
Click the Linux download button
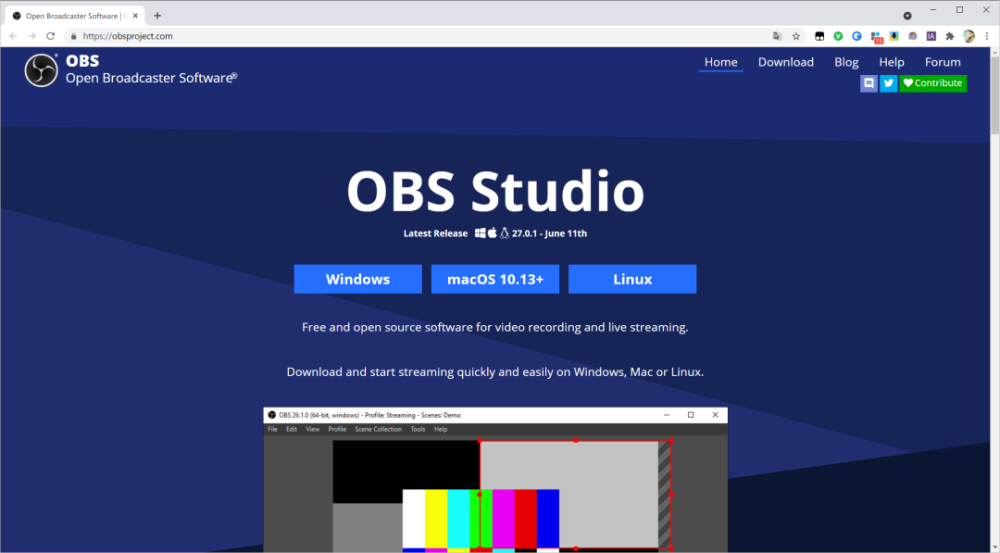633,279
